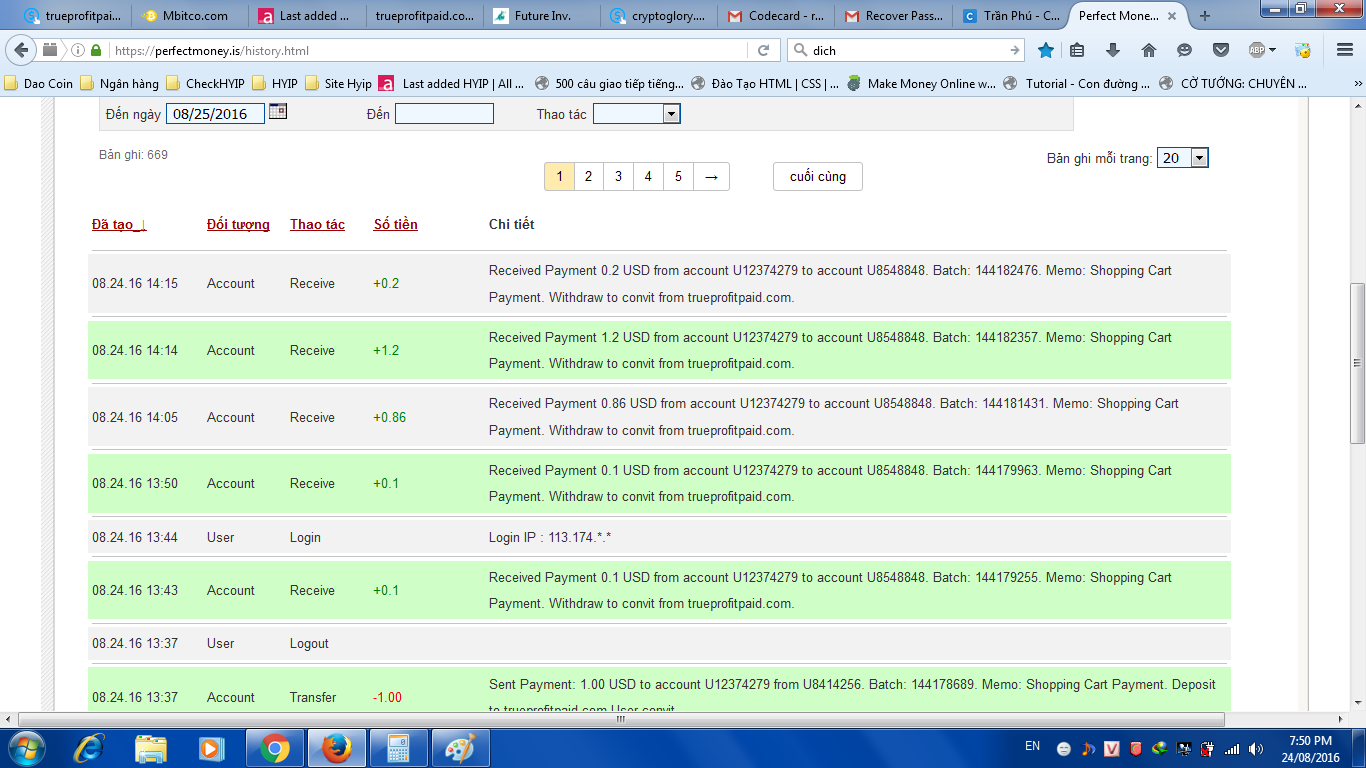Go back with the browser back arrow
The width and height of the screenshot is (1366, 768).
click(x=22, y=50)
